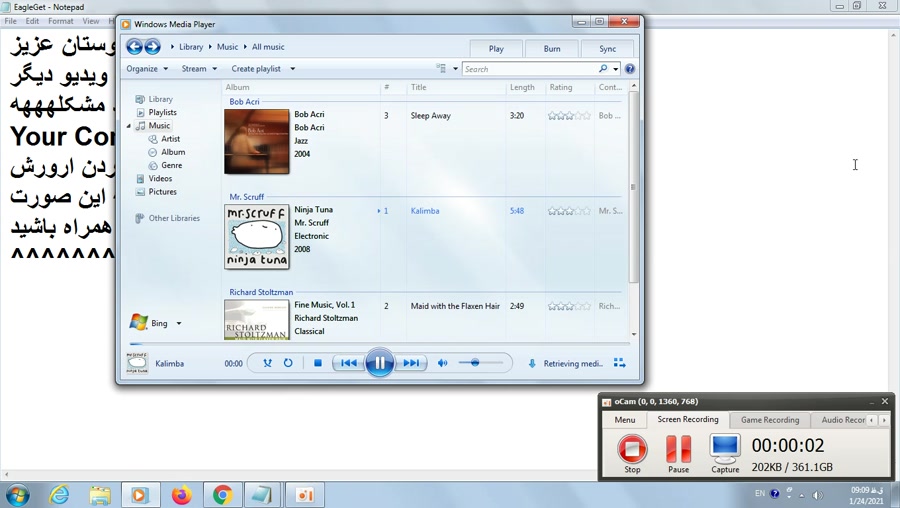Click the library Search box
900x508 pixels.
[529, 69]
